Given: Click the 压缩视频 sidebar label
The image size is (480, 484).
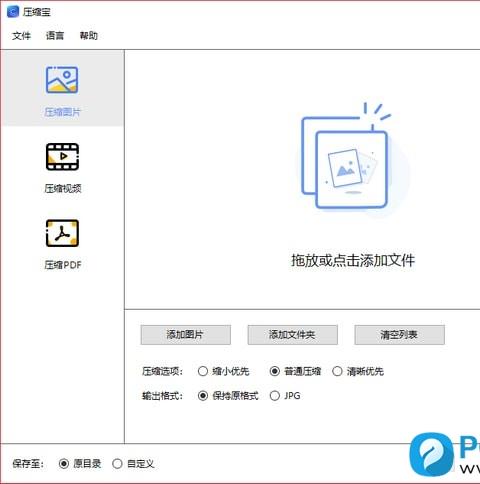Looking at the screenshot, I should tap(63, 189).
